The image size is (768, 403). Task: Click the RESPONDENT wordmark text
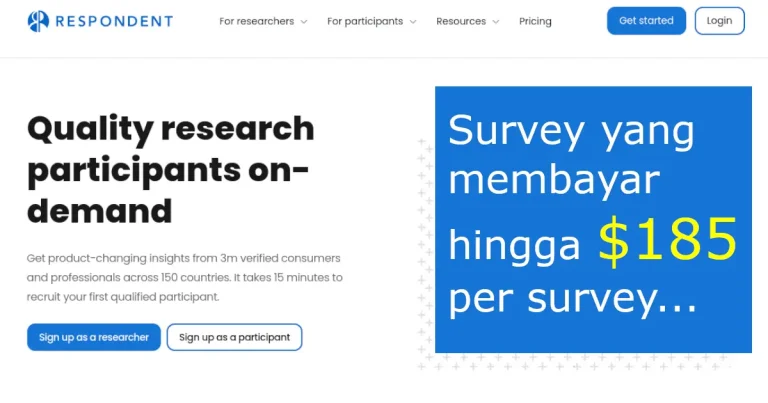113,21
